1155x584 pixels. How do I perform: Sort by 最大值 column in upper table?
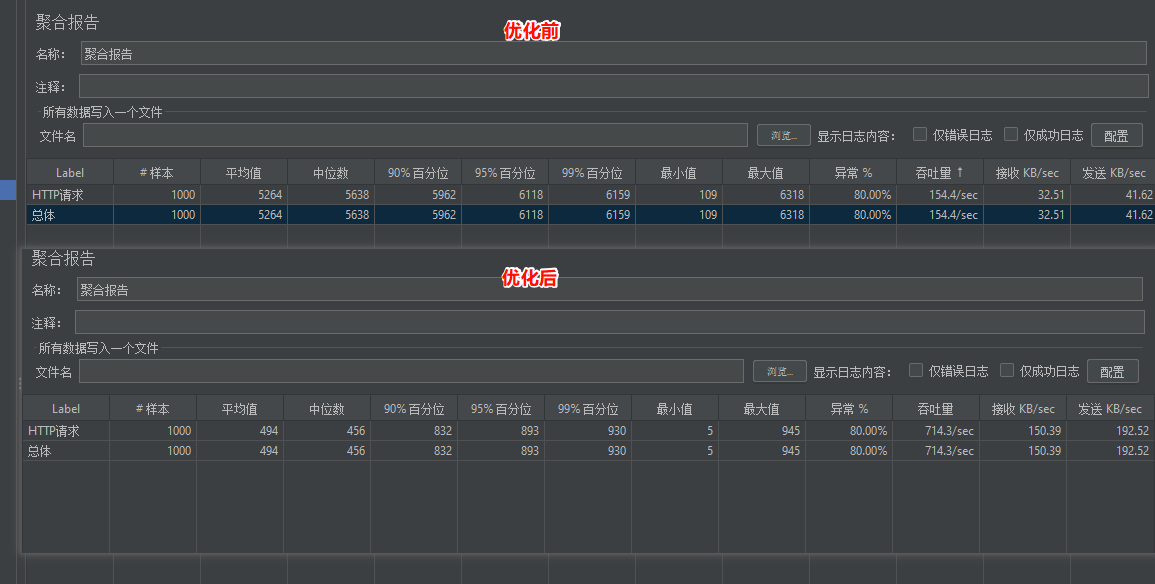765,172
